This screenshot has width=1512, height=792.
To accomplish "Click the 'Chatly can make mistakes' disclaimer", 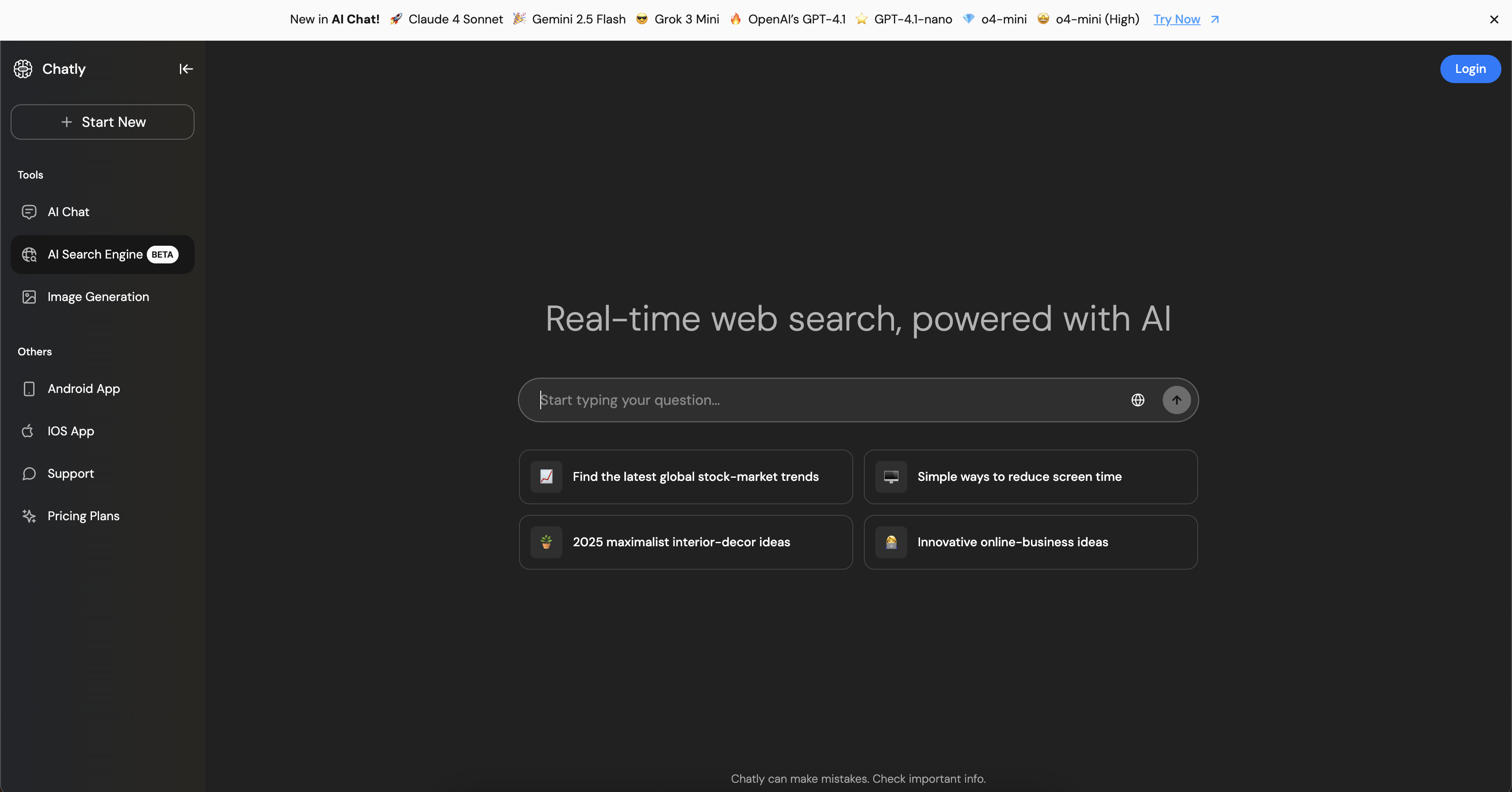I will click(x=858, y=778).
